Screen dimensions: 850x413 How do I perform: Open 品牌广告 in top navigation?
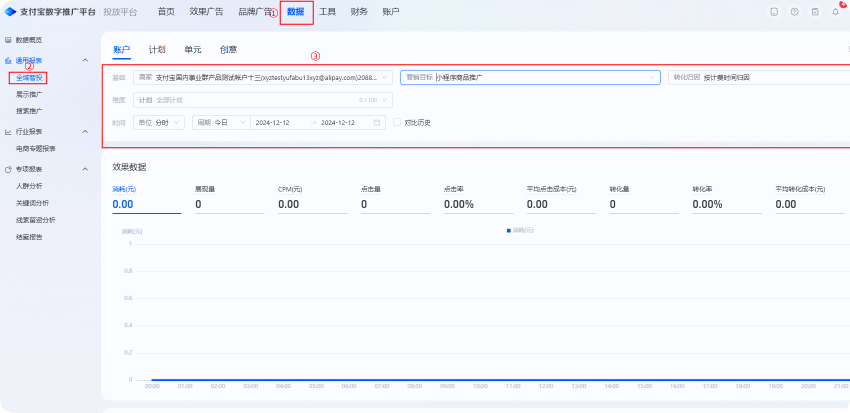click(255, 12)
